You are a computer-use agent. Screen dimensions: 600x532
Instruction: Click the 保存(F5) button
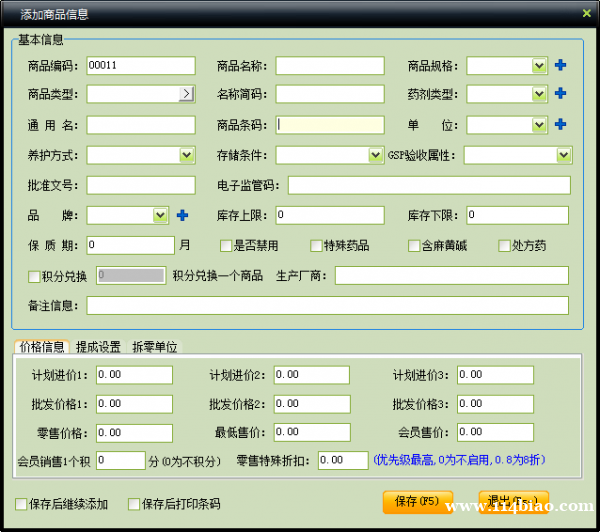[417, 502]
